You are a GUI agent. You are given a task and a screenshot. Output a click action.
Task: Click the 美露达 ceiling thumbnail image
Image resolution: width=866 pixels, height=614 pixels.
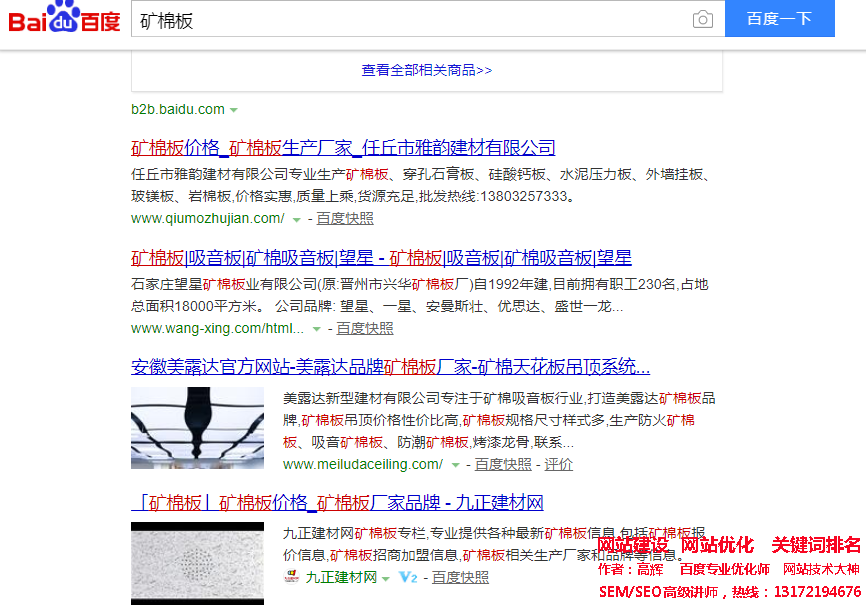197,428
